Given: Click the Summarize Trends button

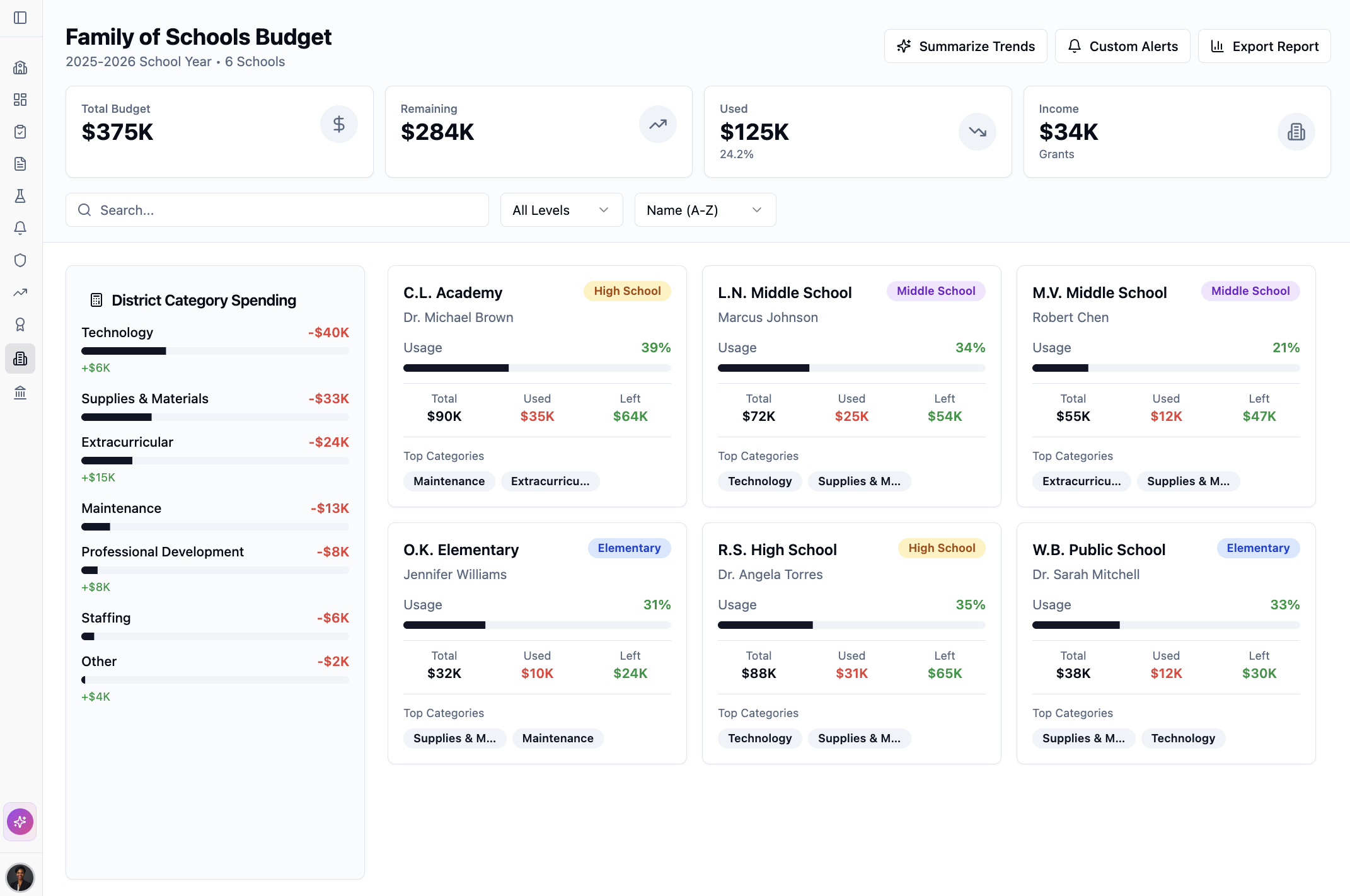Looking at the screenshot, I should point(965,45).
